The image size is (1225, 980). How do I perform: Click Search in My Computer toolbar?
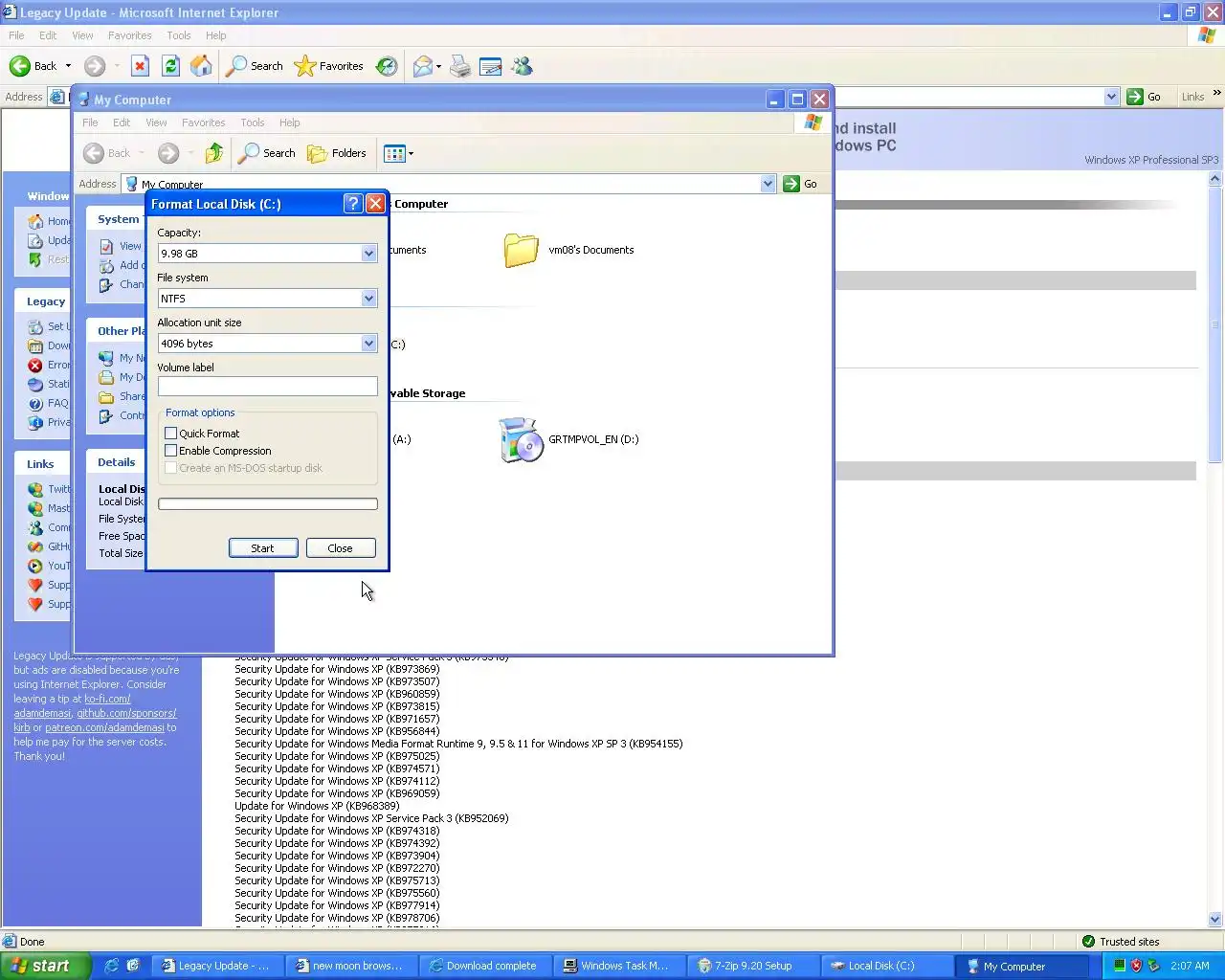[x=267, y=153]
